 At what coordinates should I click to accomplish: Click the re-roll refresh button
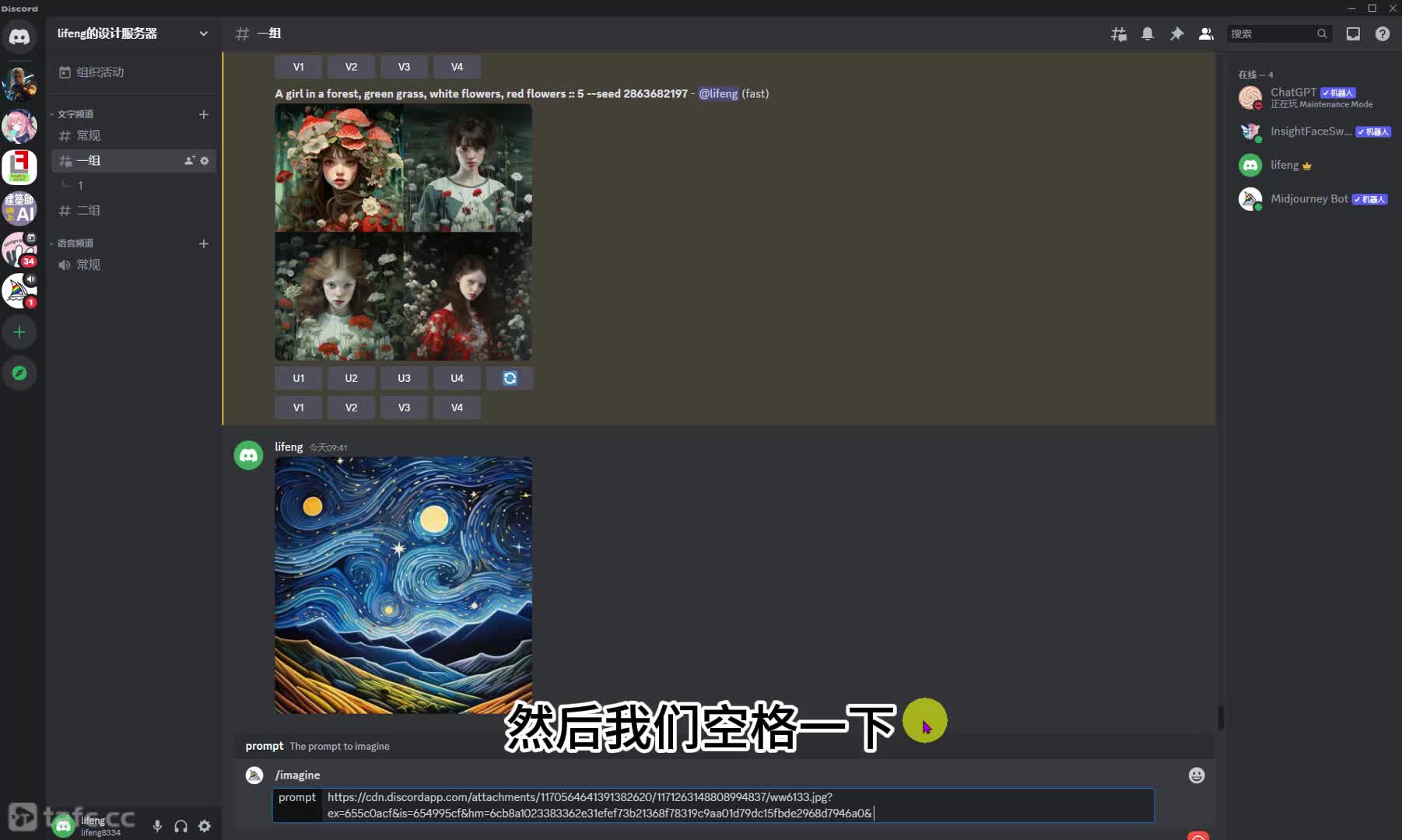(510, 378)
